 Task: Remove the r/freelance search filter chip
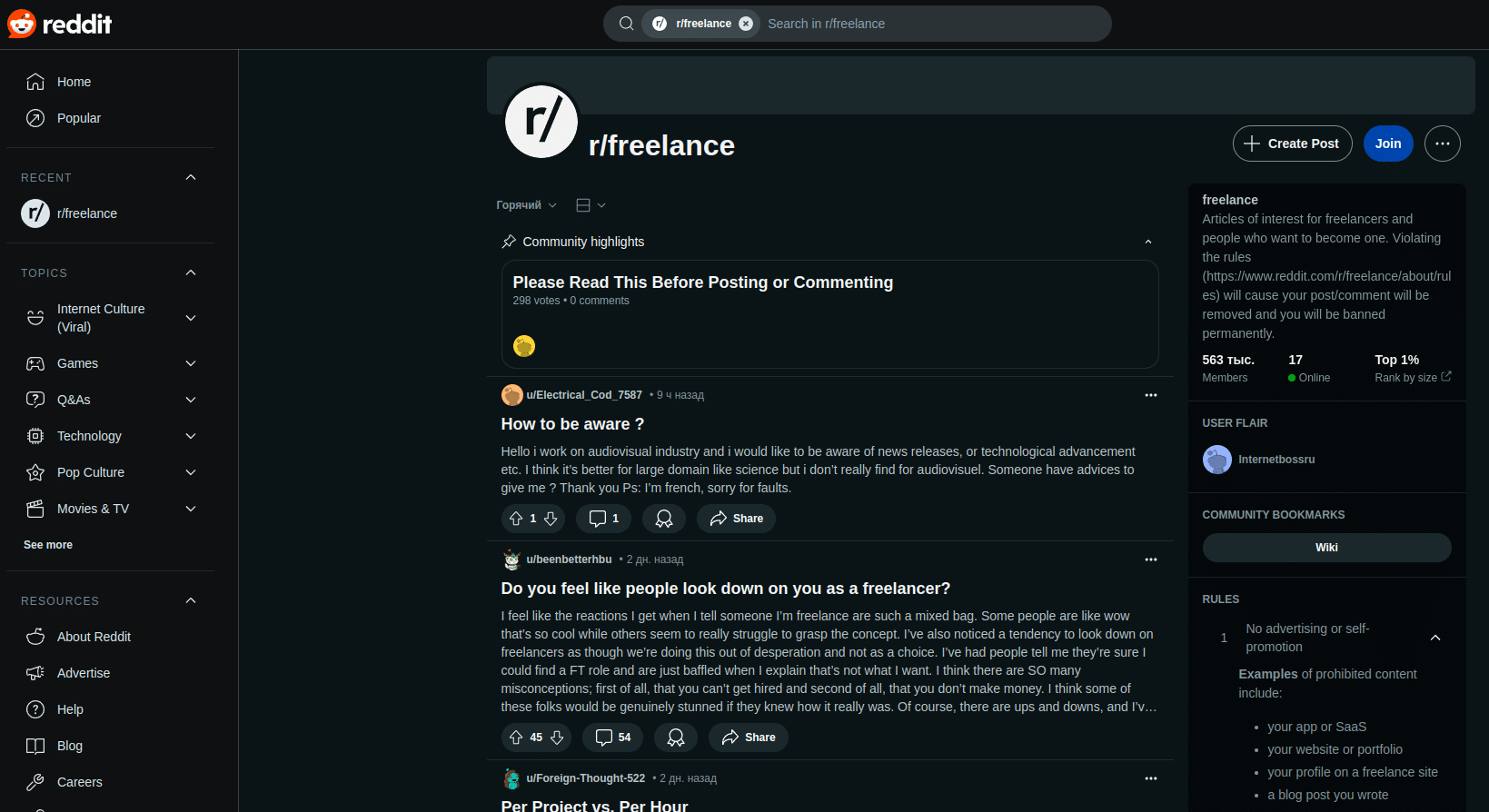[x=746, y=24]
